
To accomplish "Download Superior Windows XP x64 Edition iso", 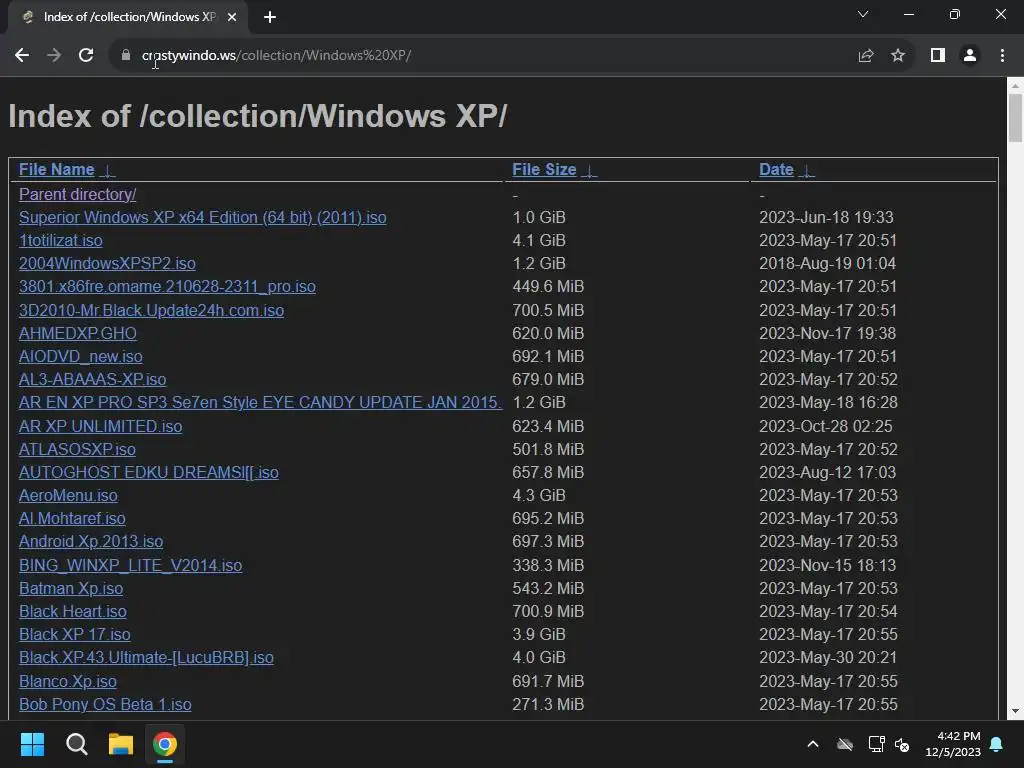I will click(202, 217).
